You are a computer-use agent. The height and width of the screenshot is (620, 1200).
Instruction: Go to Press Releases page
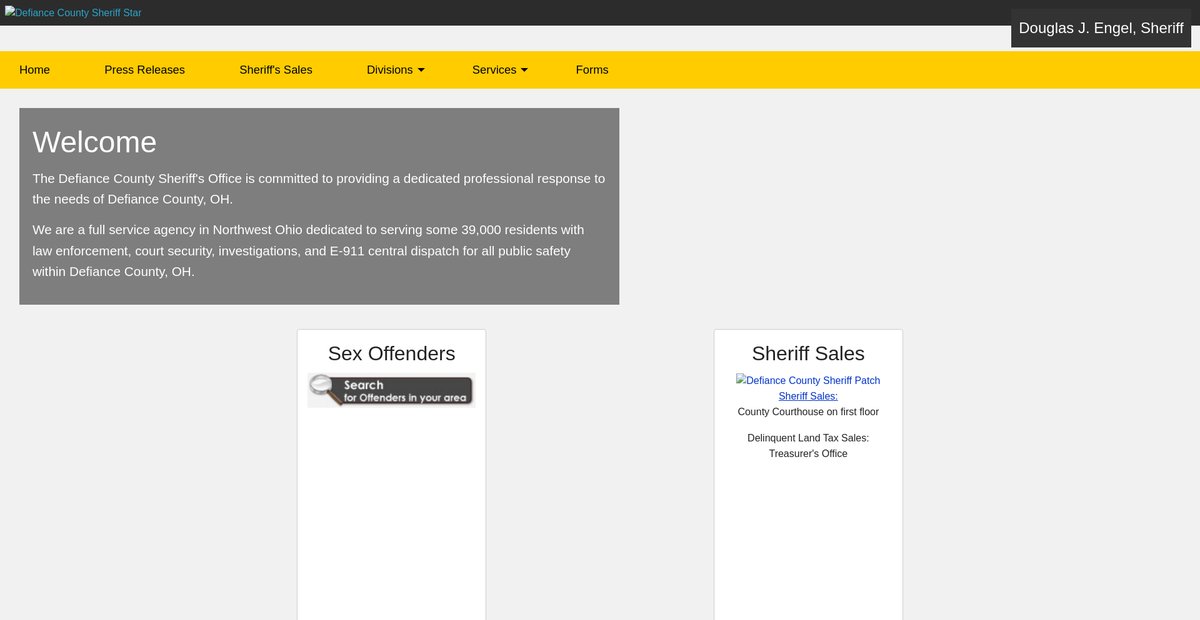145,70
